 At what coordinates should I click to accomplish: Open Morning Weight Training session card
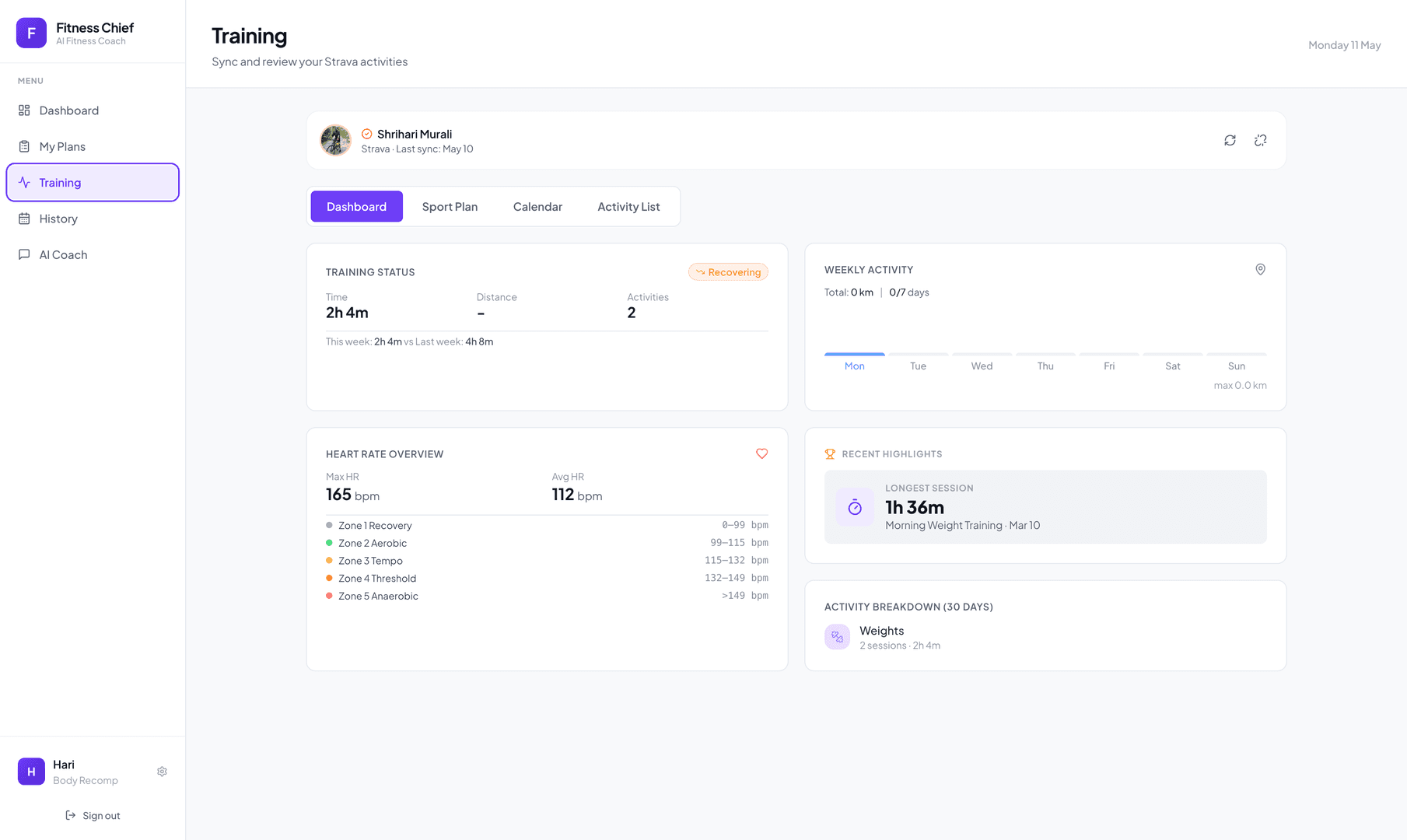coord(1045,507)
